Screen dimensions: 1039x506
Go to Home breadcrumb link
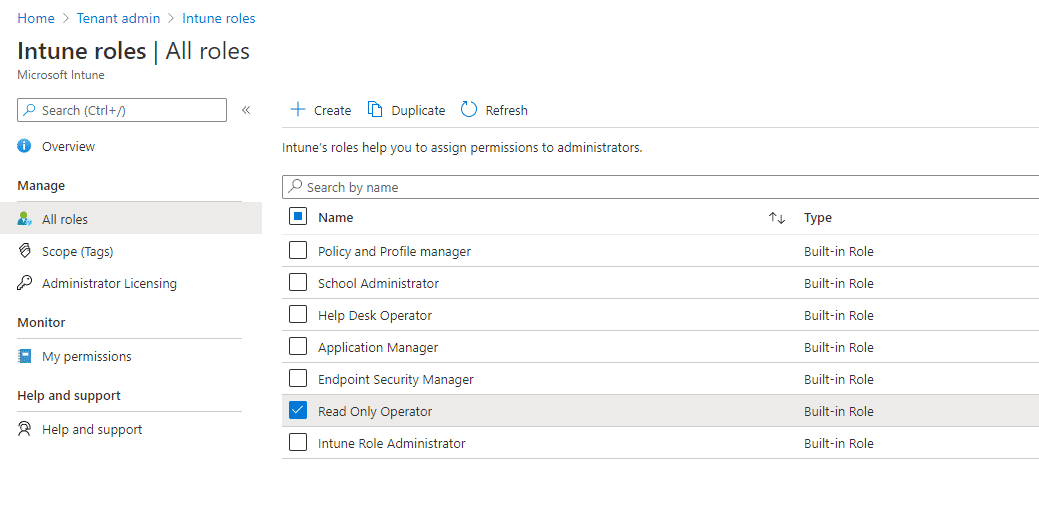tap(36, 19)
